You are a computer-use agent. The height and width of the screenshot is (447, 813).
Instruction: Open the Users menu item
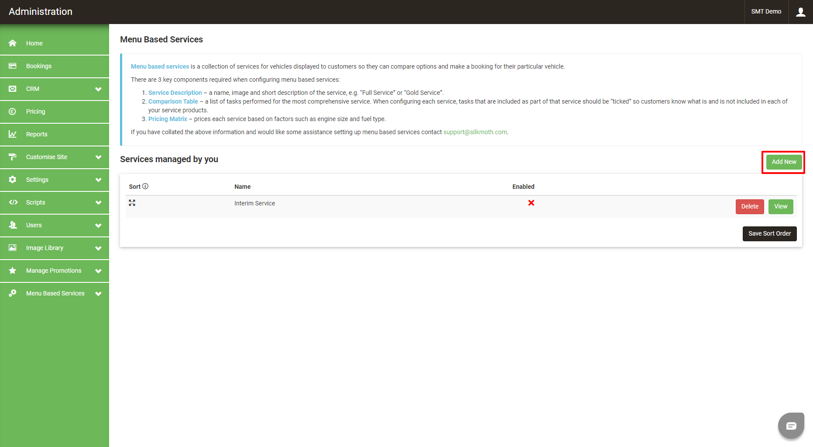(35, 225)
